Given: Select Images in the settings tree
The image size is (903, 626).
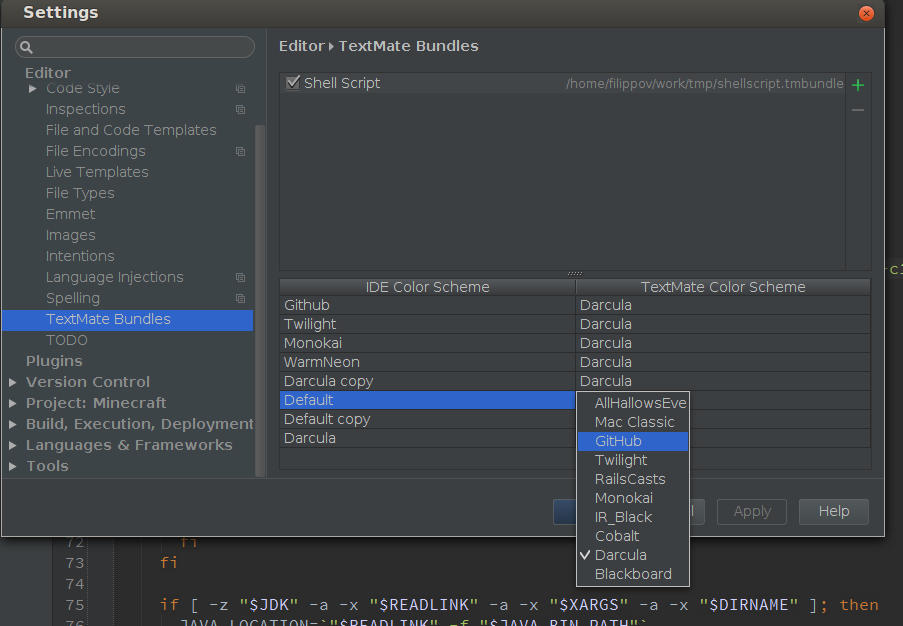Looking at the screenshot, I should pyautogui.click(x=70, y=236).
